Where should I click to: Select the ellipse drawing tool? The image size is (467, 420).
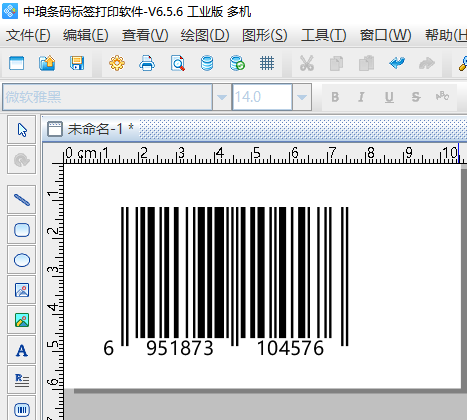[x=22, y=260]
